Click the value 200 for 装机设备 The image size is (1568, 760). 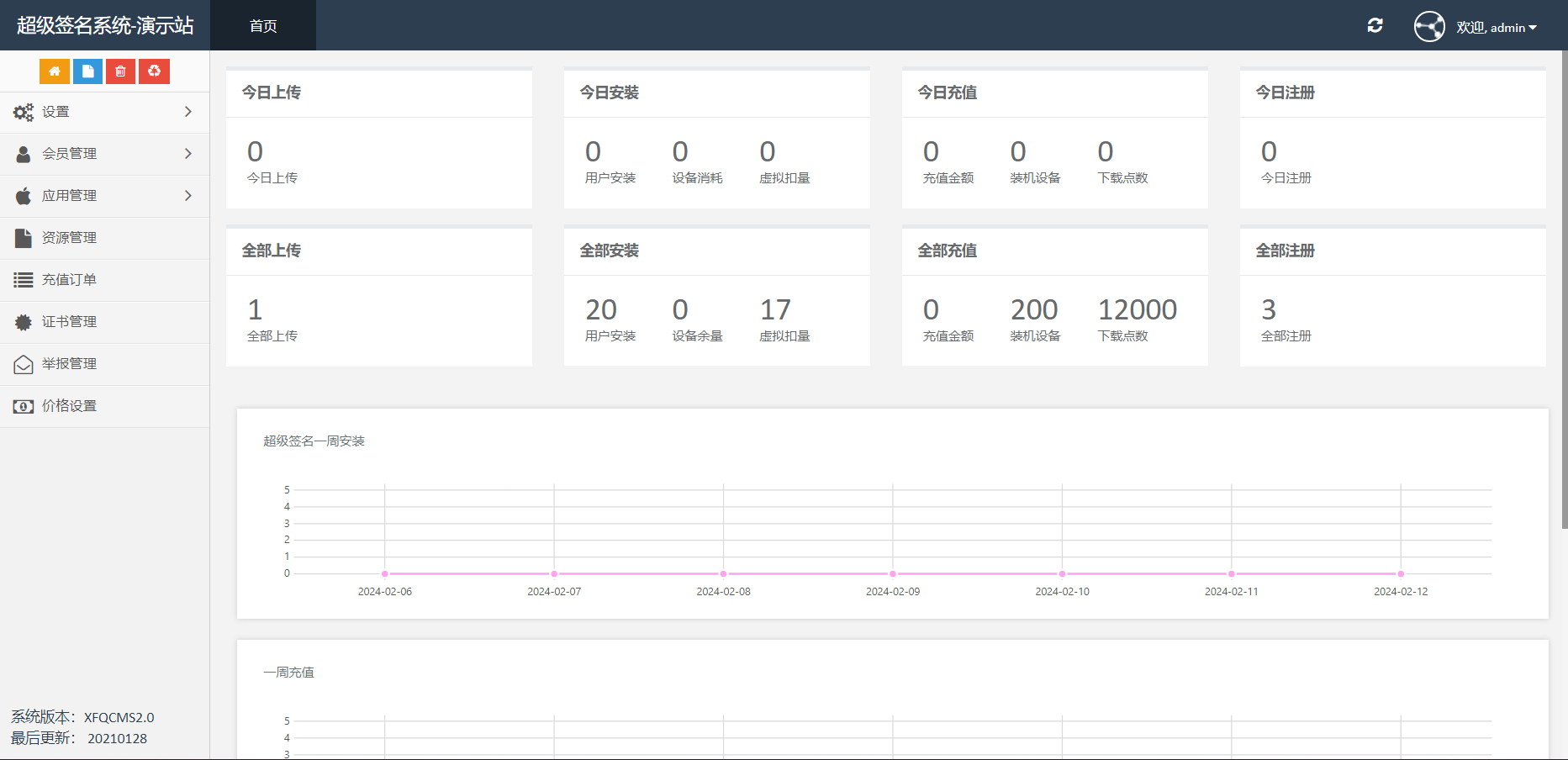(x=1034, y=309)
